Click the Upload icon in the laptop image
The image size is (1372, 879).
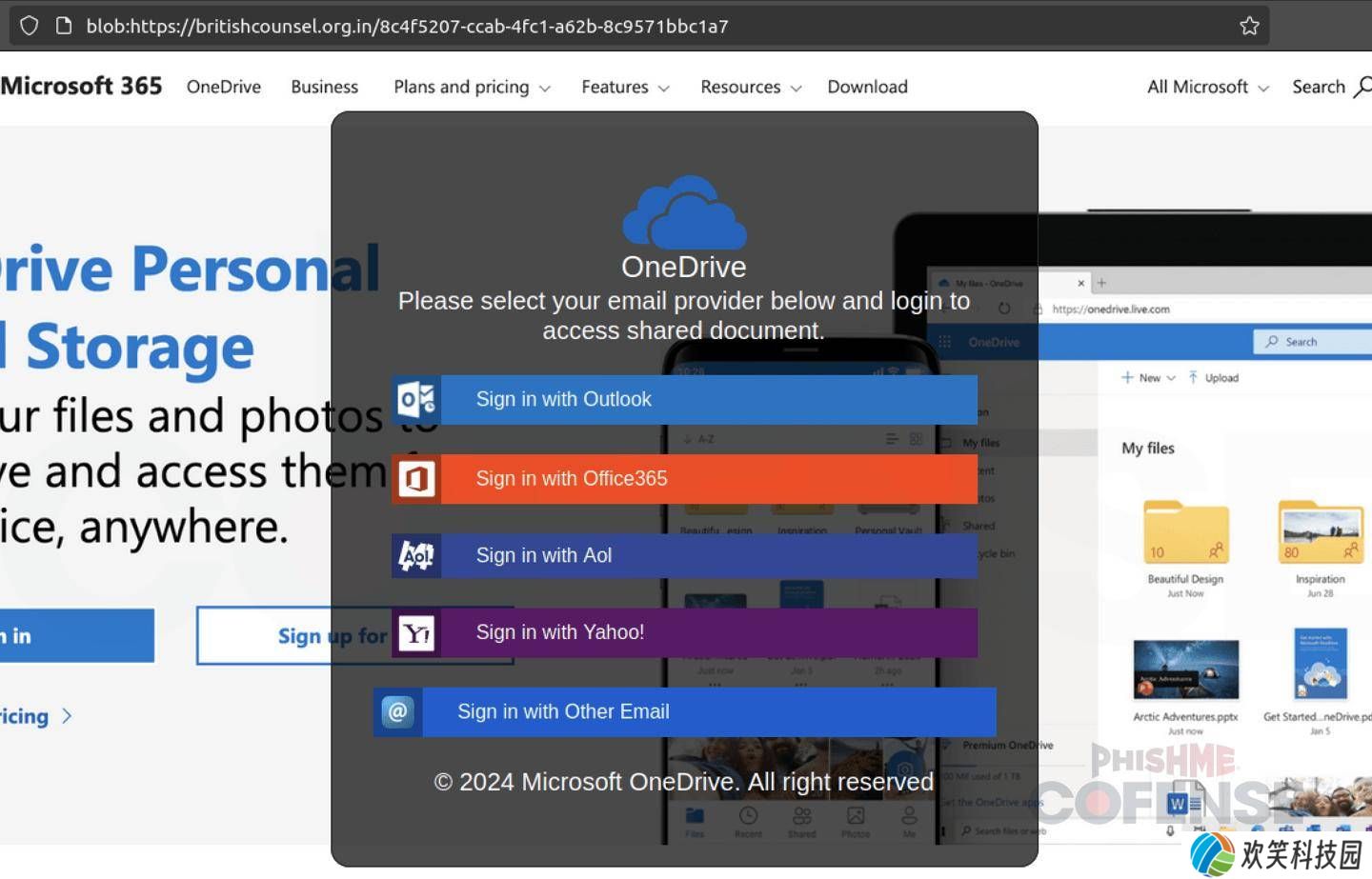pyautogui.click(x=1192, y=378)
